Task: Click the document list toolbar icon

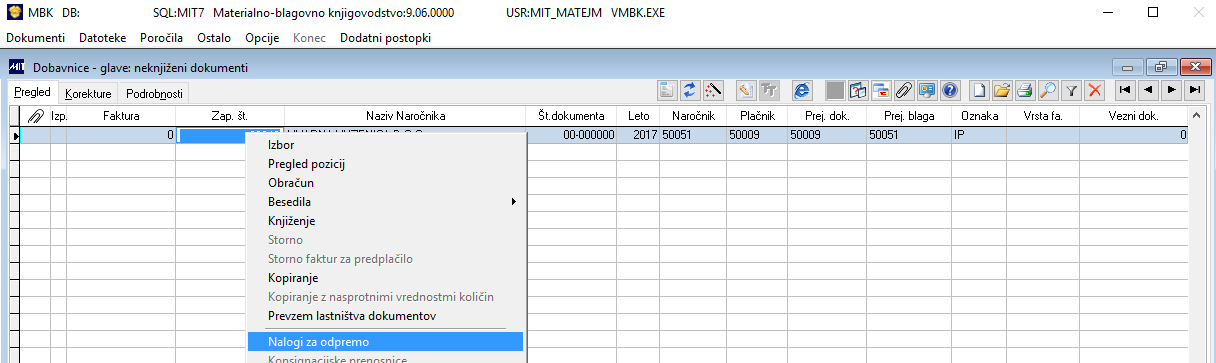Action: (668, 90)
